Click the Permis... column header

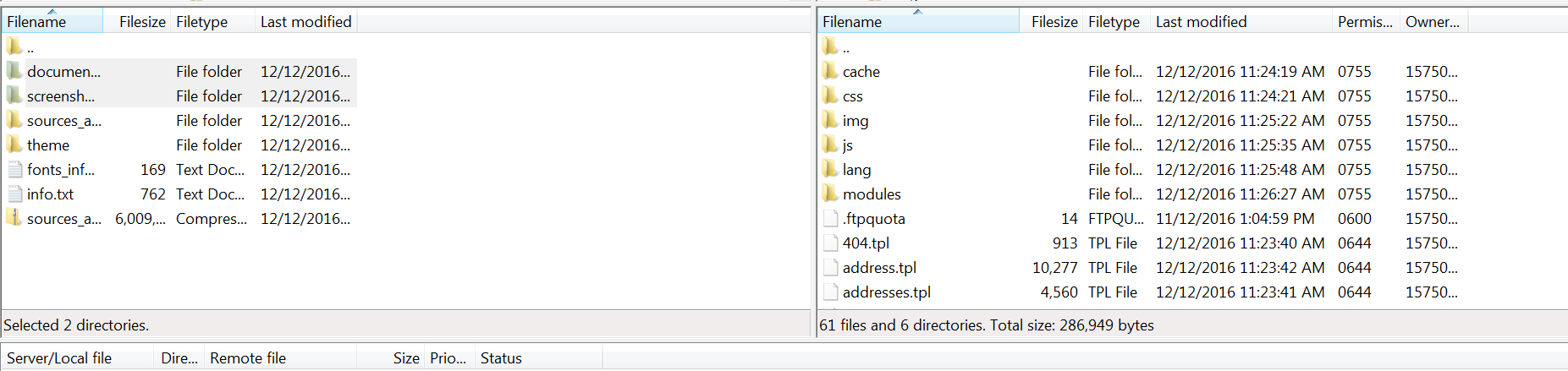point(1366,21)
